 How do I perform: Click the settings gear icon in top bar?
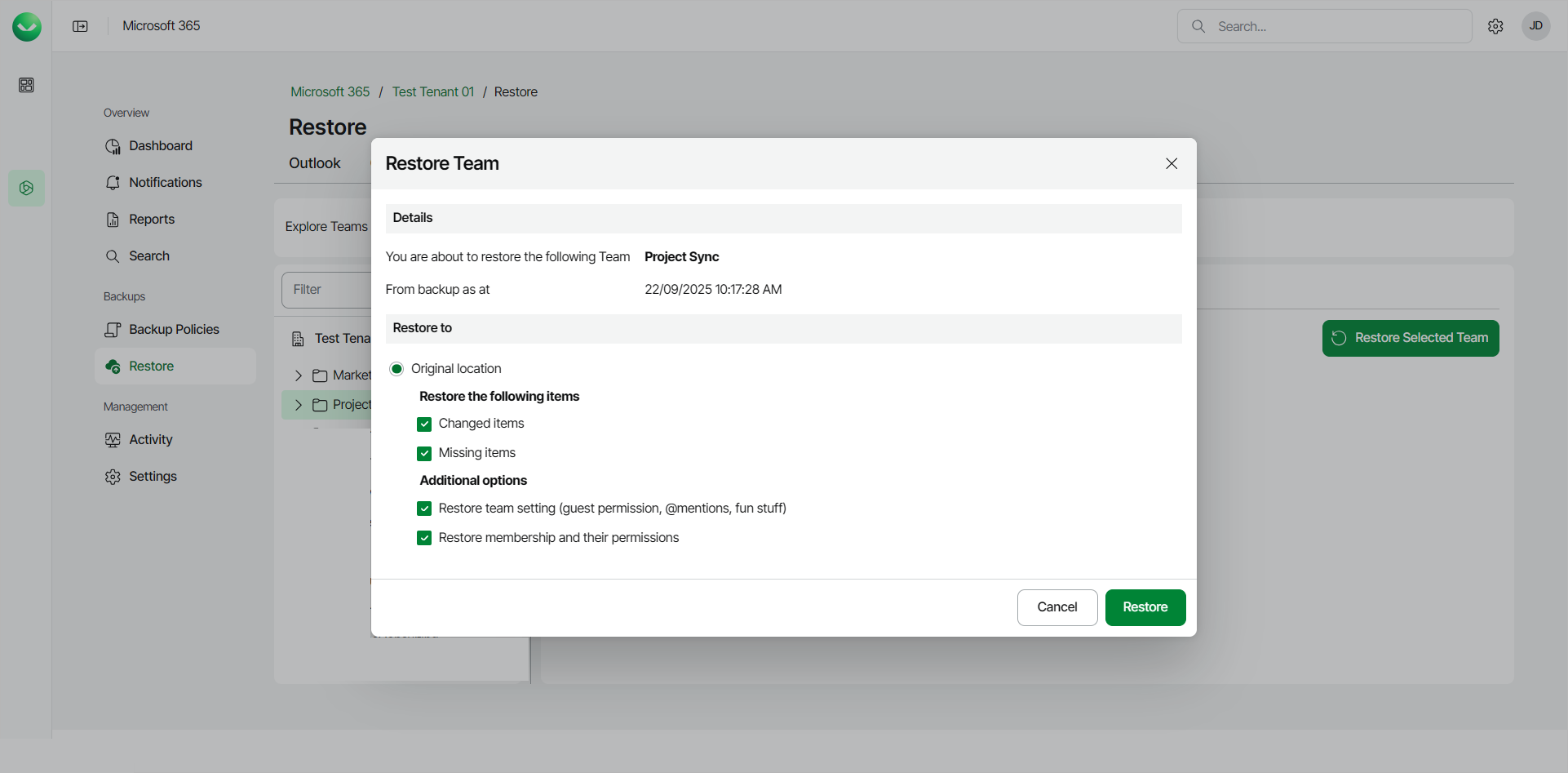point(1495,26)
